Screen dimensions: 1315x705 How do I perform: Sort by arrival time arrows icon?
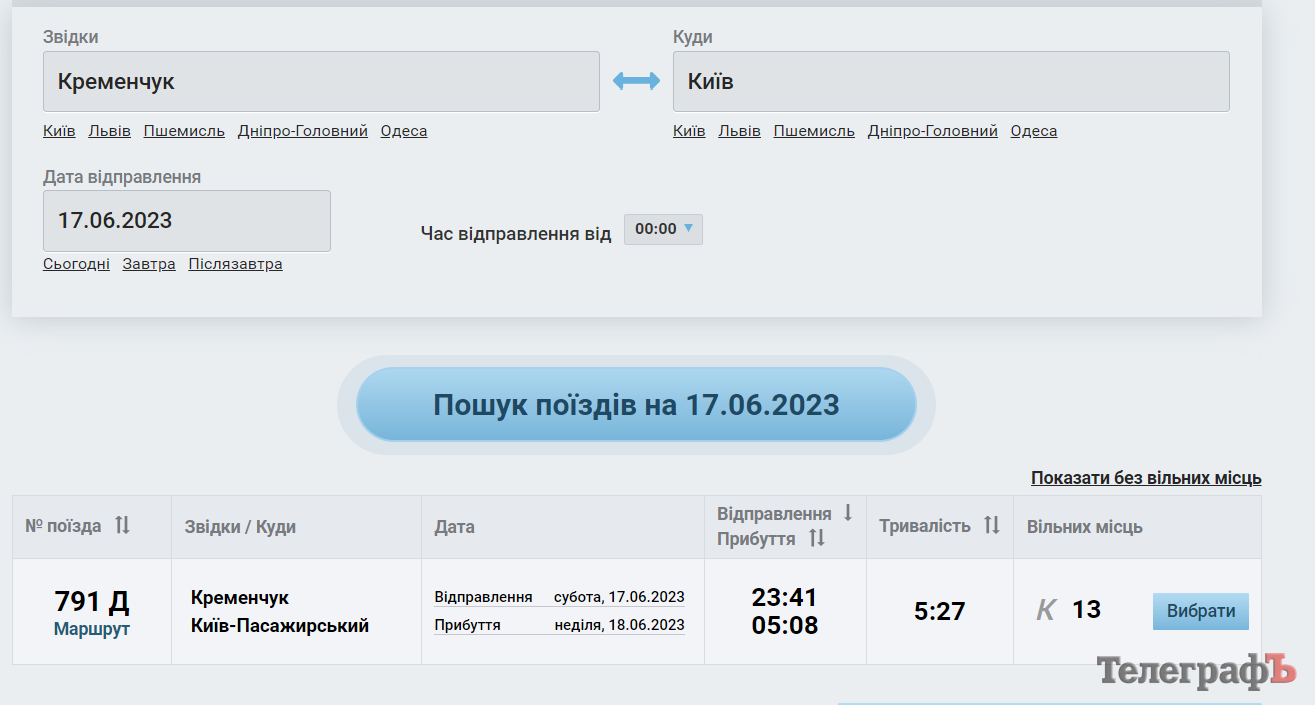817,538
